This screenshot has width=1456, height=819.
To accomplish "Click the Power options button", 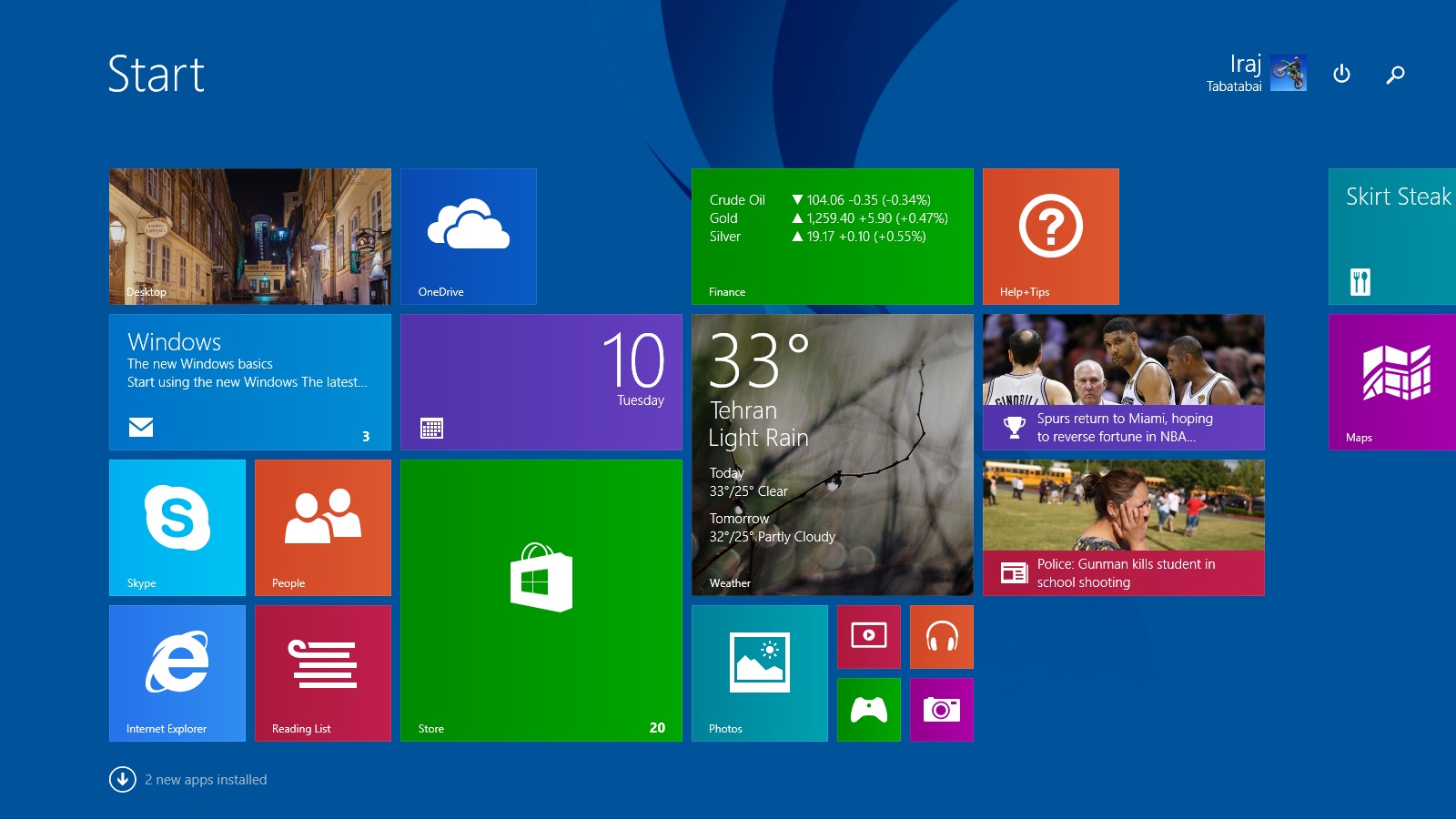I will click(1341, 74).
